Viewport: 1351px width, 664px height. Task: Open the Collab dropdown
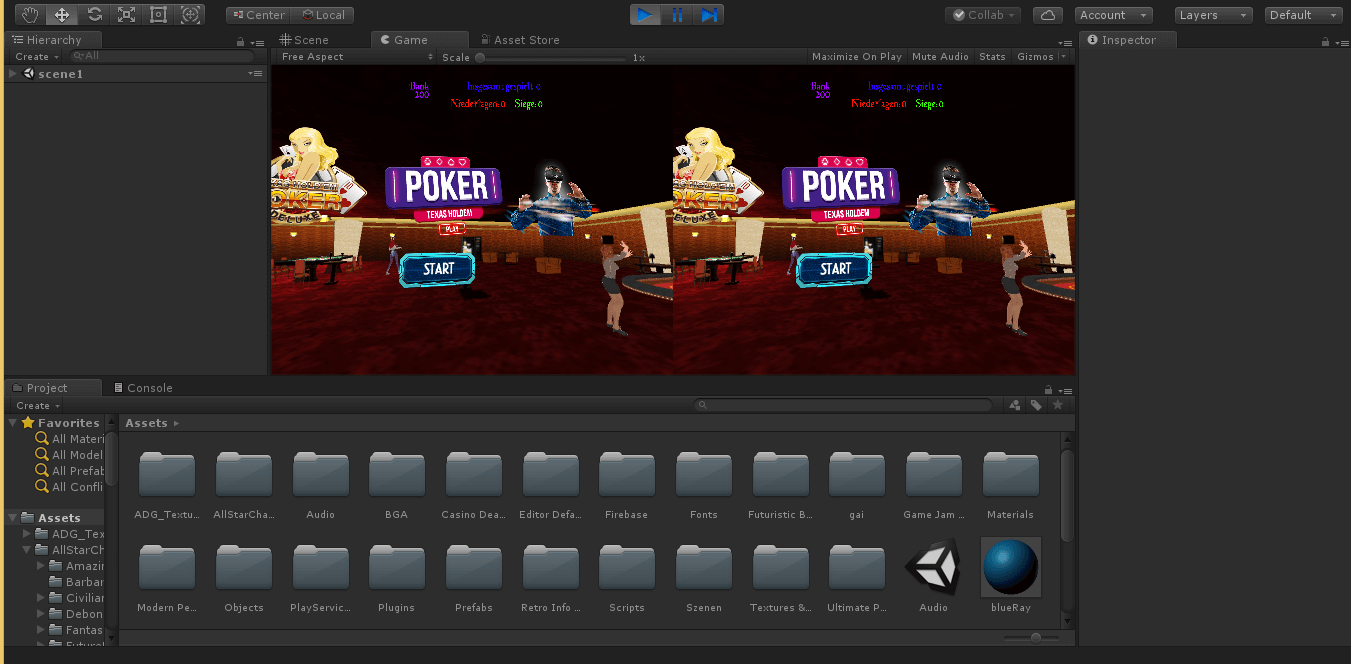click(983, 15)
